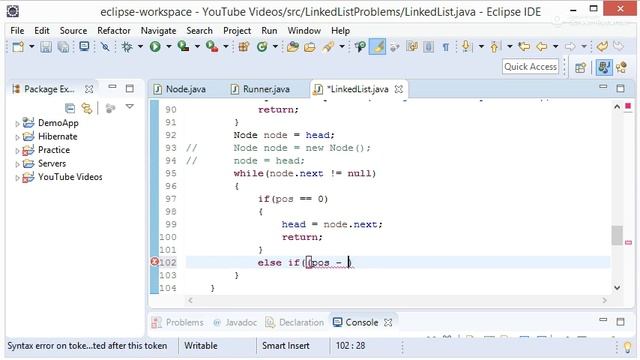The height and width of the screenshot is (360, 640).
Task: Switch to the Problems view tab
Action: (x=178, y=322)
